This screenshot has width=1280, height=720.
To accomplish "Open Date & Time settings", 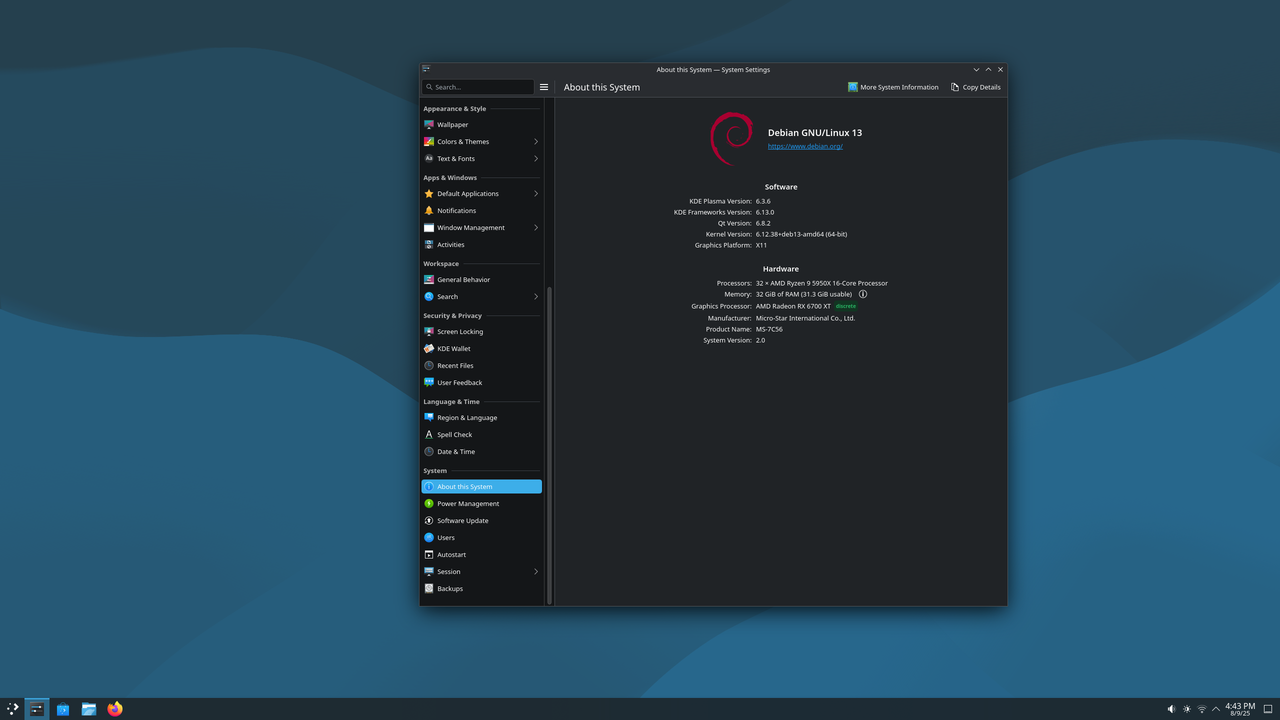I will click(481, 452).
